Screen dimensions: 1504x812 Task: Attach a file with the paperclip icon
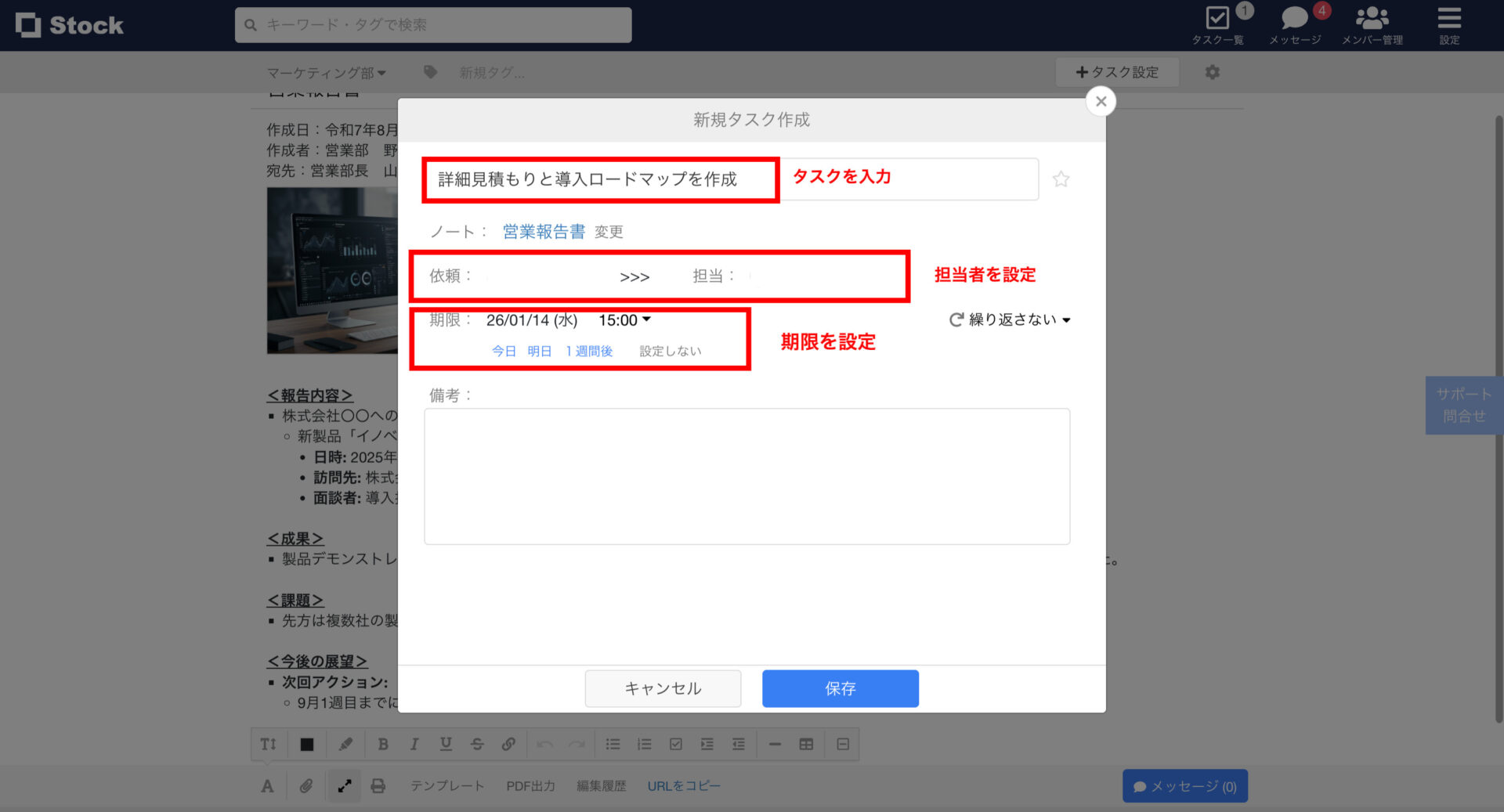(x=305, y=785)
